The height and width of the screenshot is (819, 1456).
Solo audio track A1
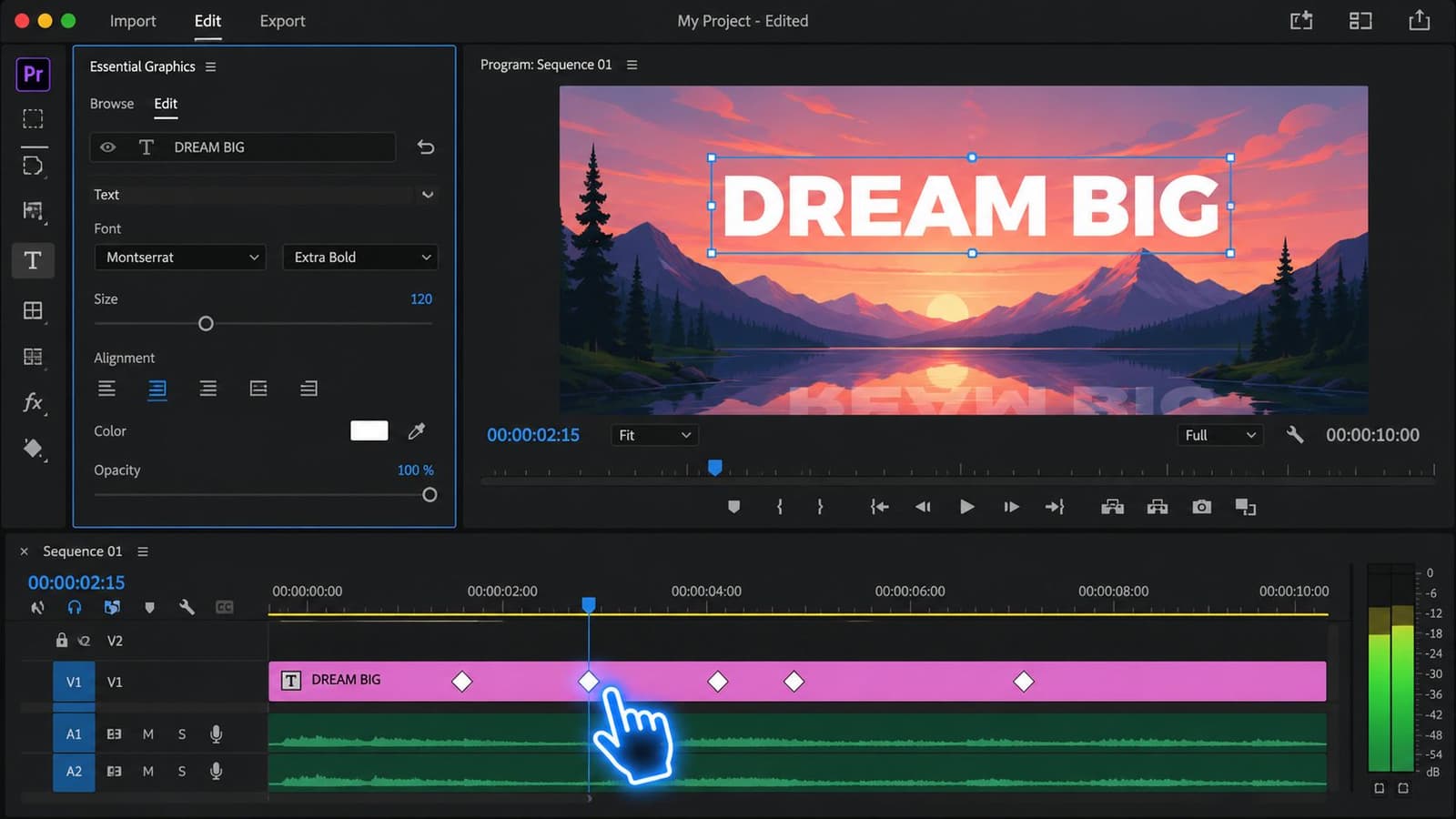tap(182, 734)
